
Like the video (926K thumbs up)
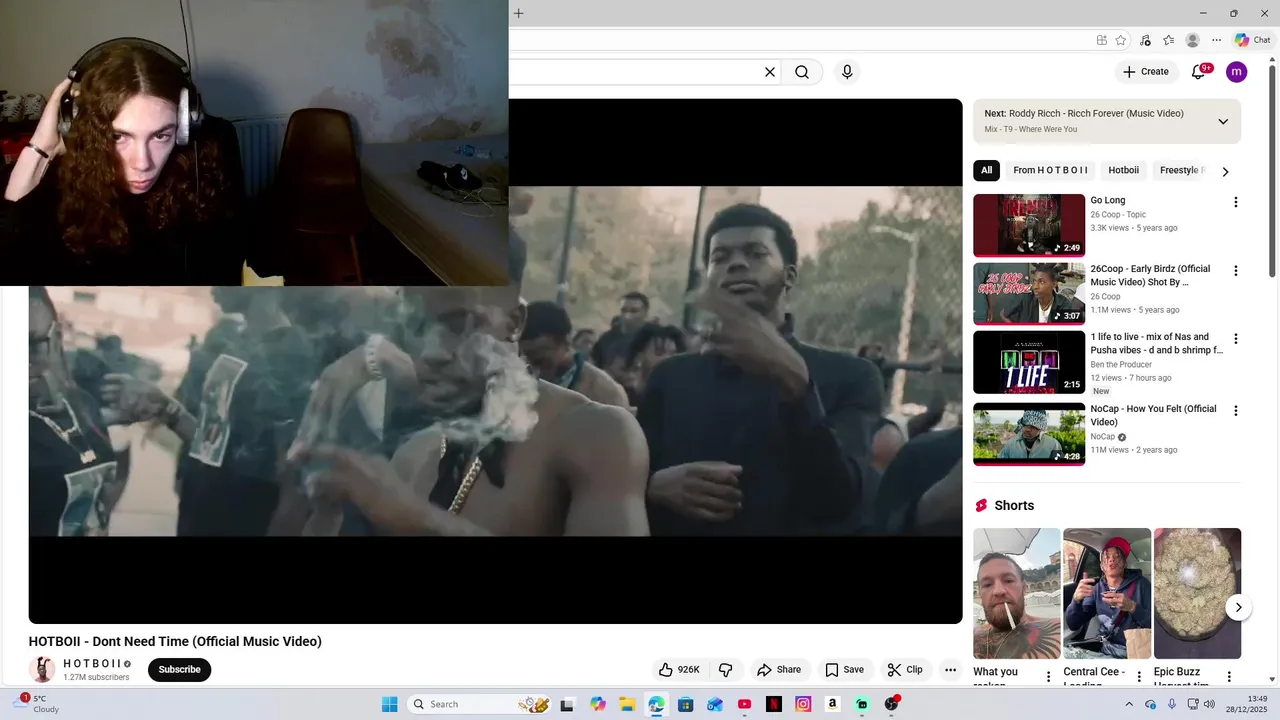pyautogui.click(x=679, y=670)
